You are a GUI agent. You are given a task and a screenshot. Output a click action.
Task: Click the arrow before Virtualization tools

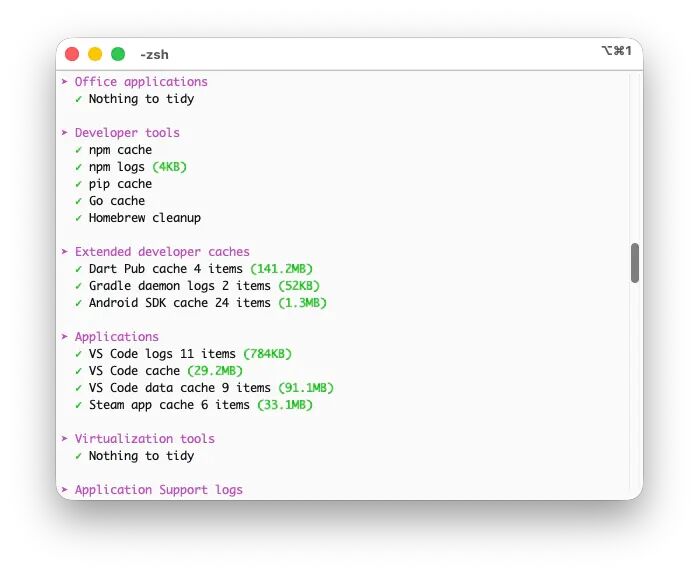click(x=65, y=439)
